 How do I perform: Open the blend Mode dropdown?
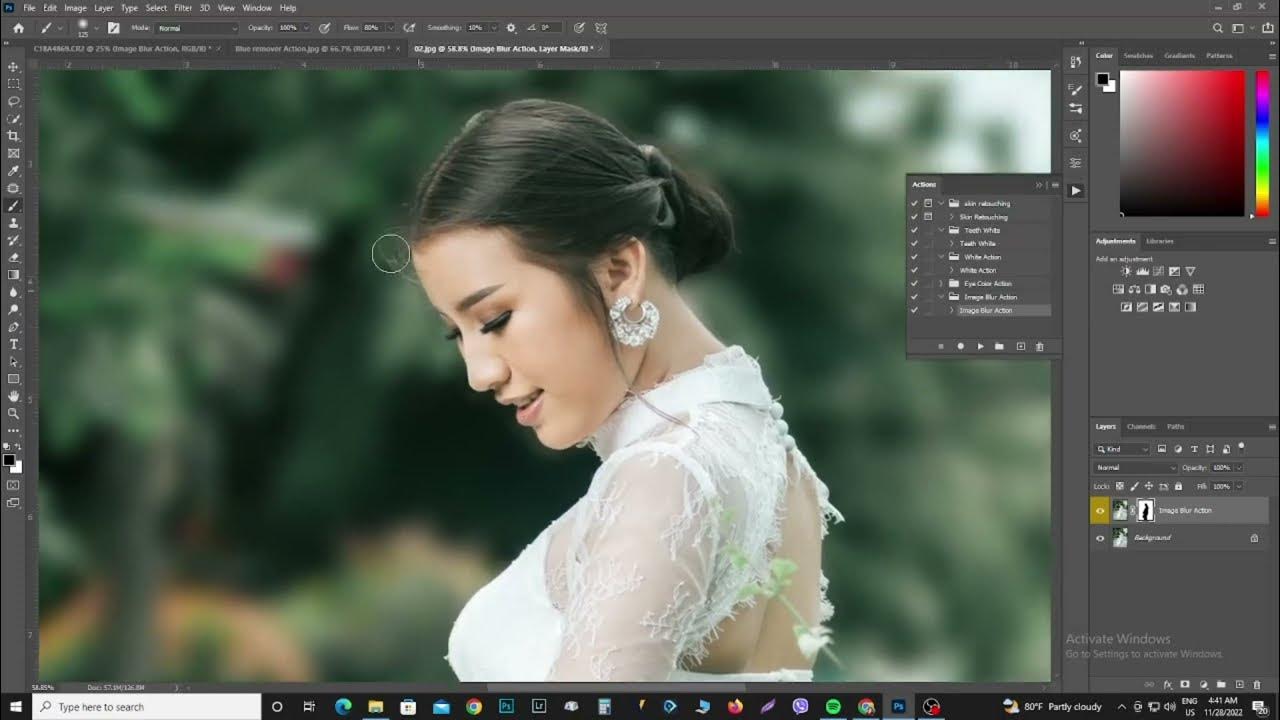(1135, 467)
